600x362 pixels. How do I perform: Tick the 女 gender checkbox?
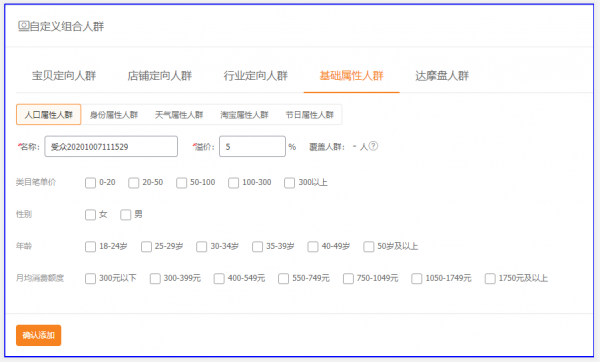click(90, 215)
